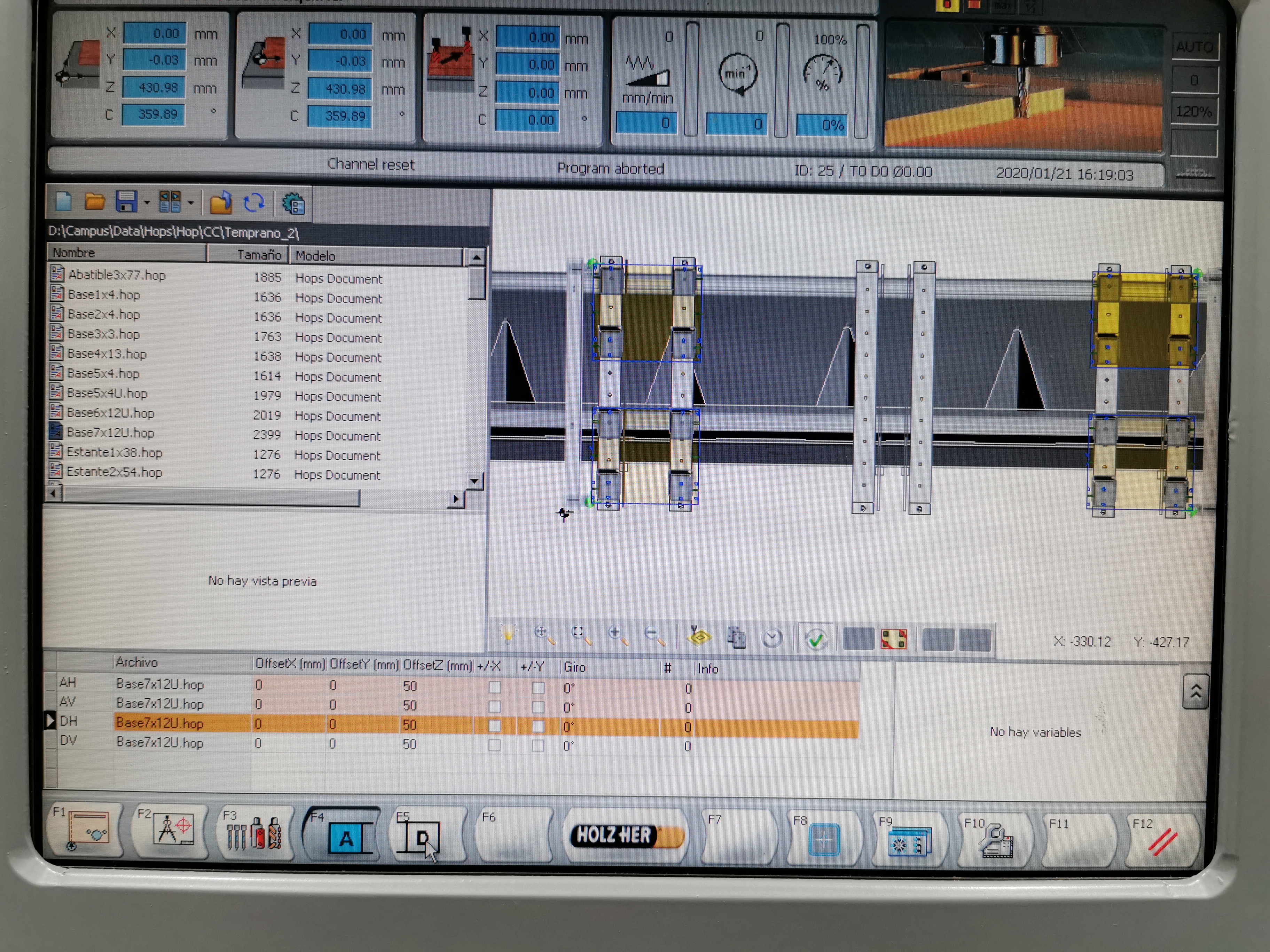The height and width of the screenshot is (952, 1270).
Task: Toggle +/-X checkbox for the AH row
Action: 494,687
